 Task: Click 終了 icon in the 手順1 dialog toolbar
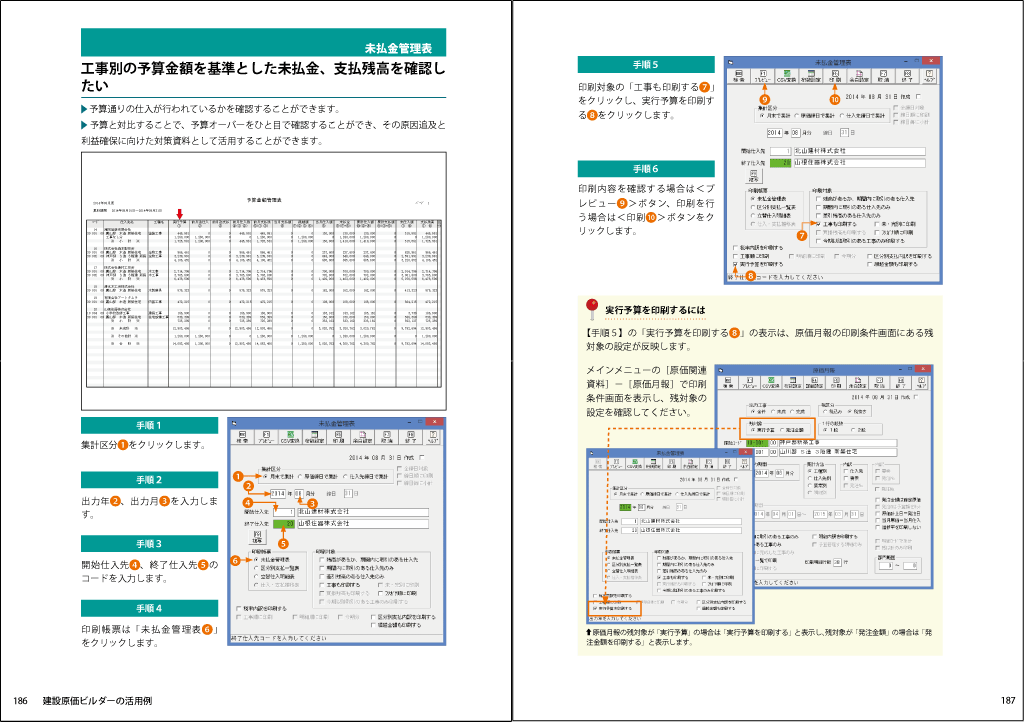(x=411, y=437)
